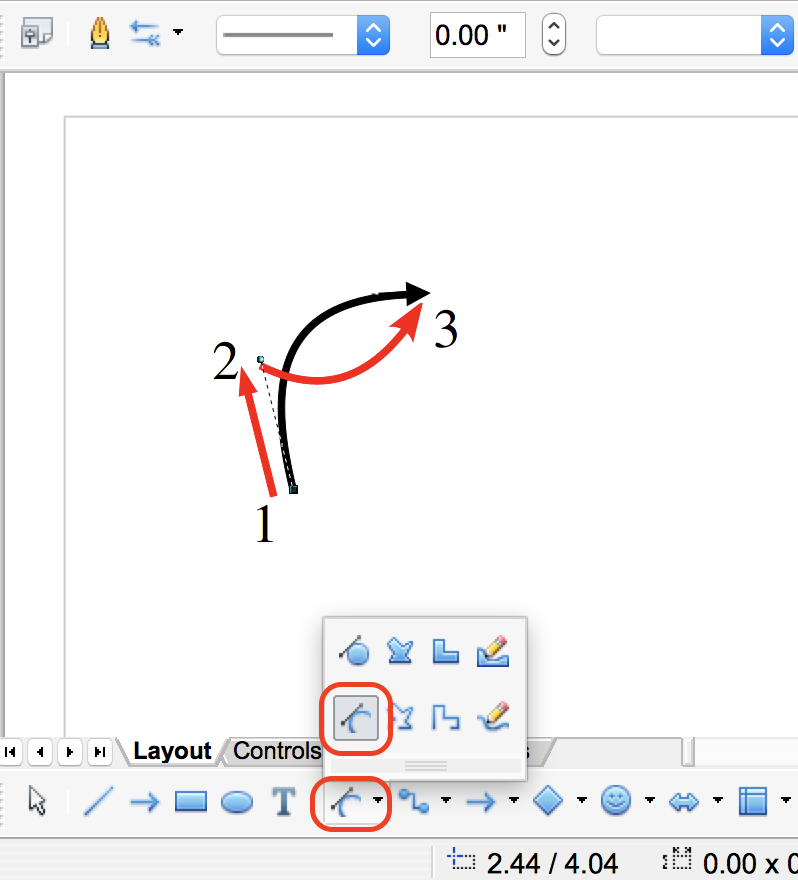Click the Line Width field showing 0.00"

tap(478, 35)
